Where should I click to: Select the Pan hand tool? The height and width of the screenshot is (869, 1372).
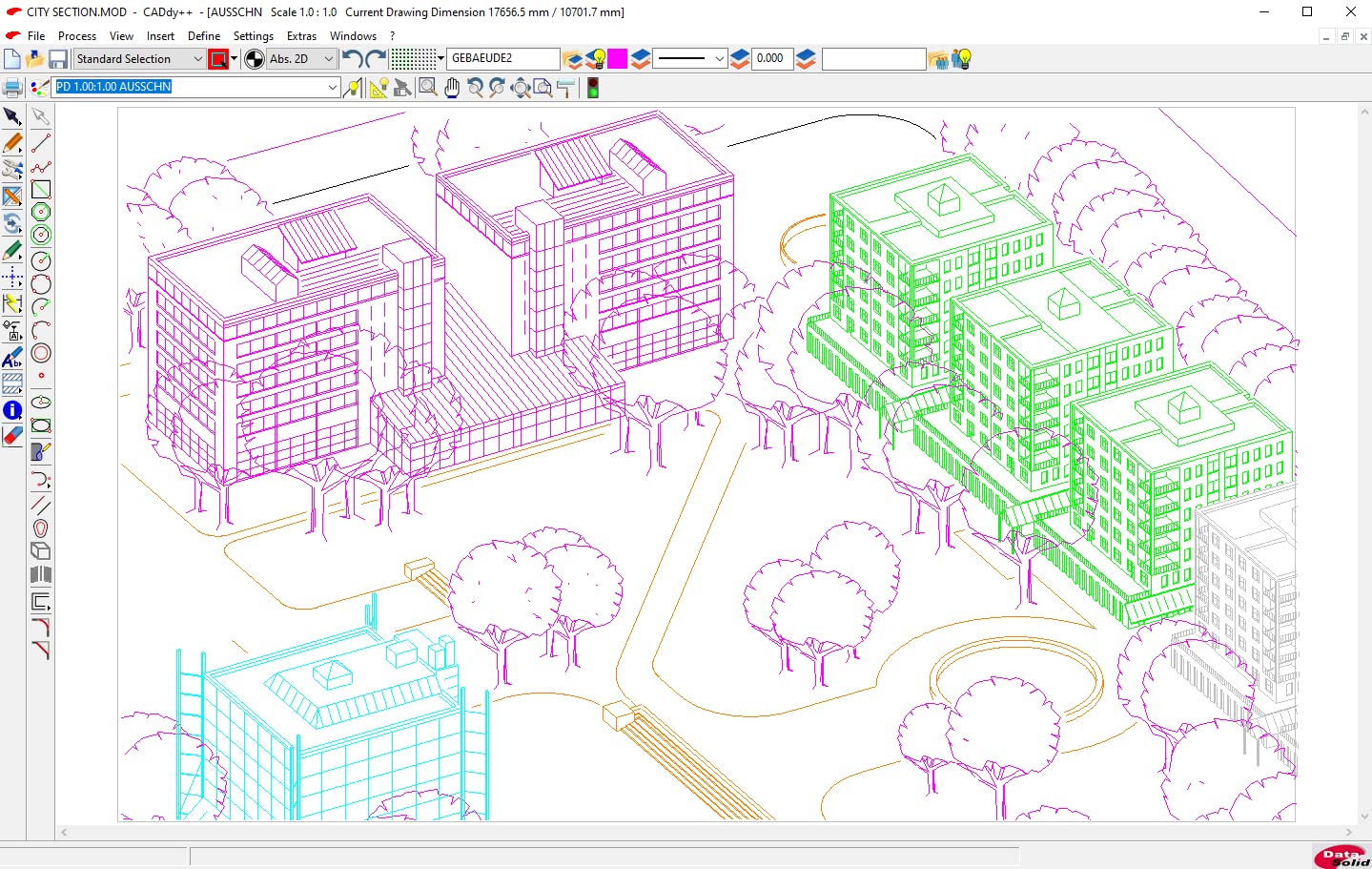tap(452, 88)
